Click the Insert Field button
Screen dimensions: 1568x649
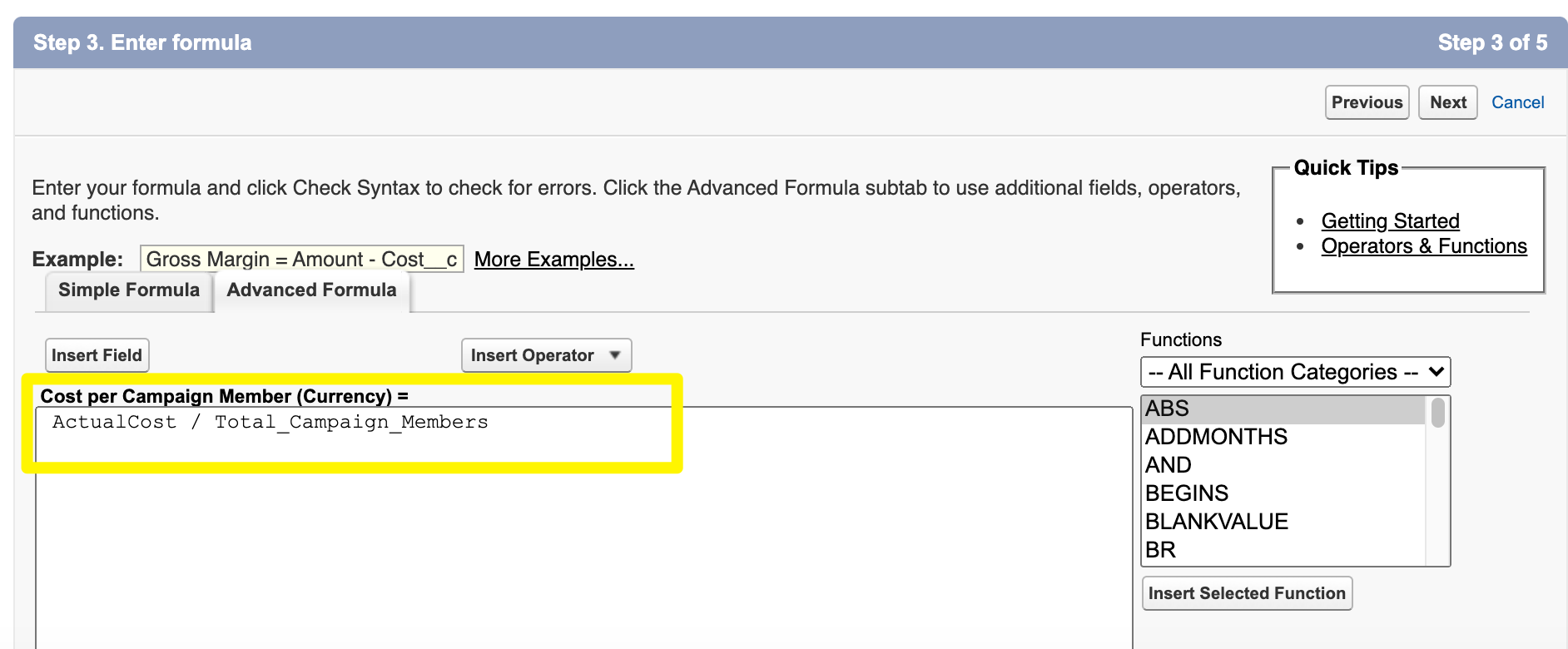pos(97,355)
